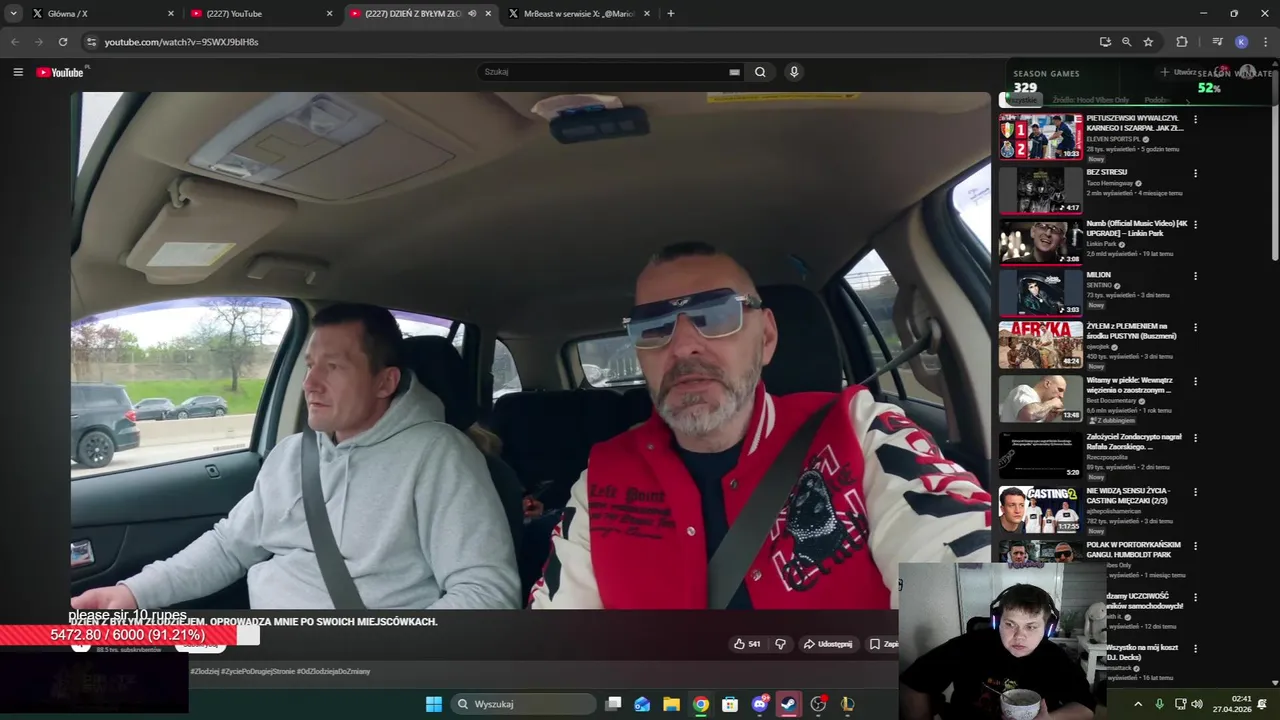Show more filter chips with right chevron
Screen dimensions: 1280x720
(x=1188, y=100)
